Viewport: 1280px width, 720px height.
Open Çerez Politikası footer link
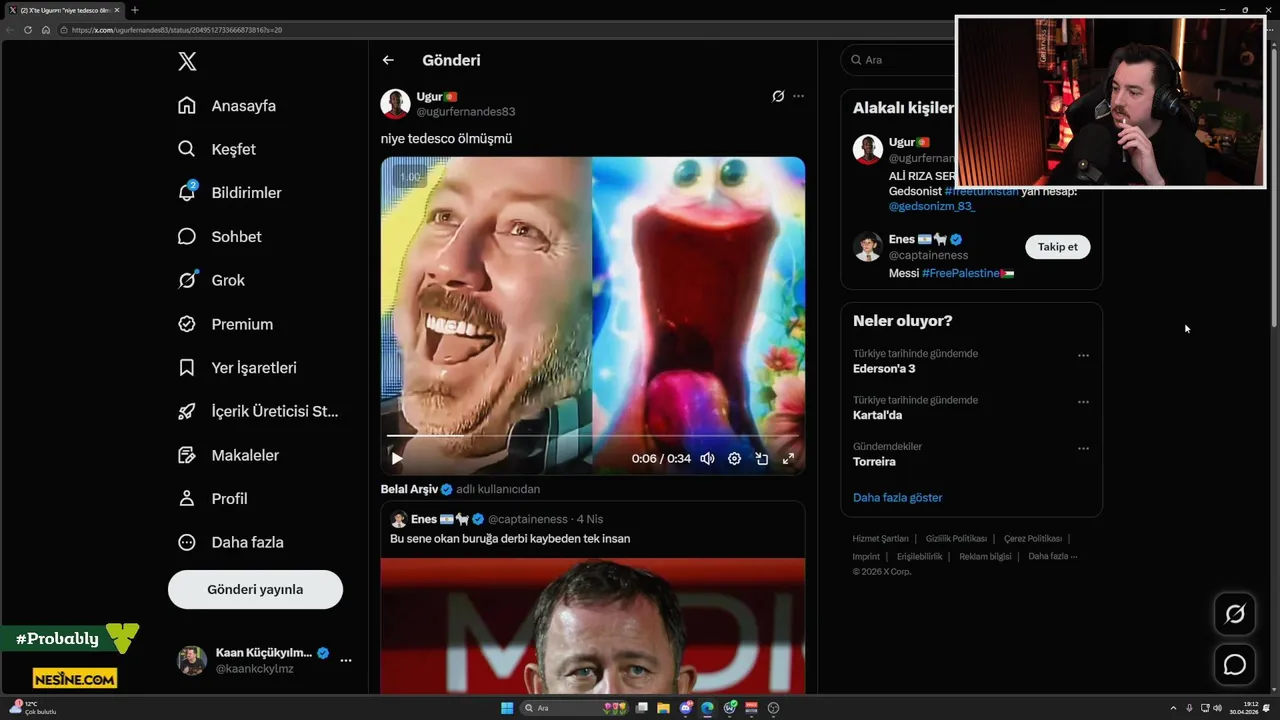[1033, 539]
